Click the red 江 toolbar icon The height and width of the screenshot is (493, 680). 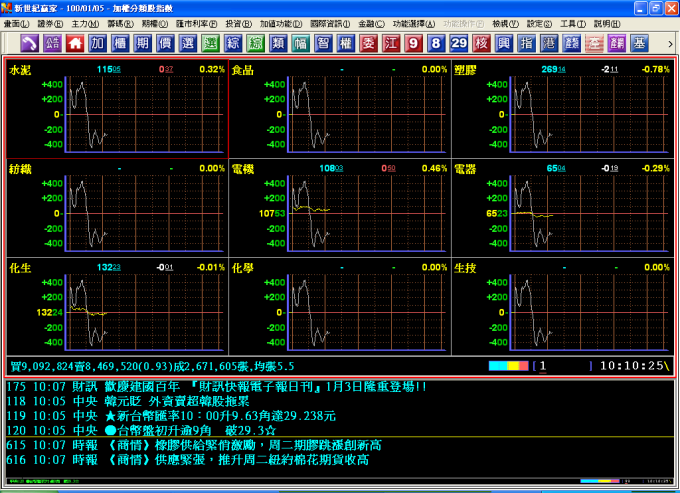(x=391, y=43)
